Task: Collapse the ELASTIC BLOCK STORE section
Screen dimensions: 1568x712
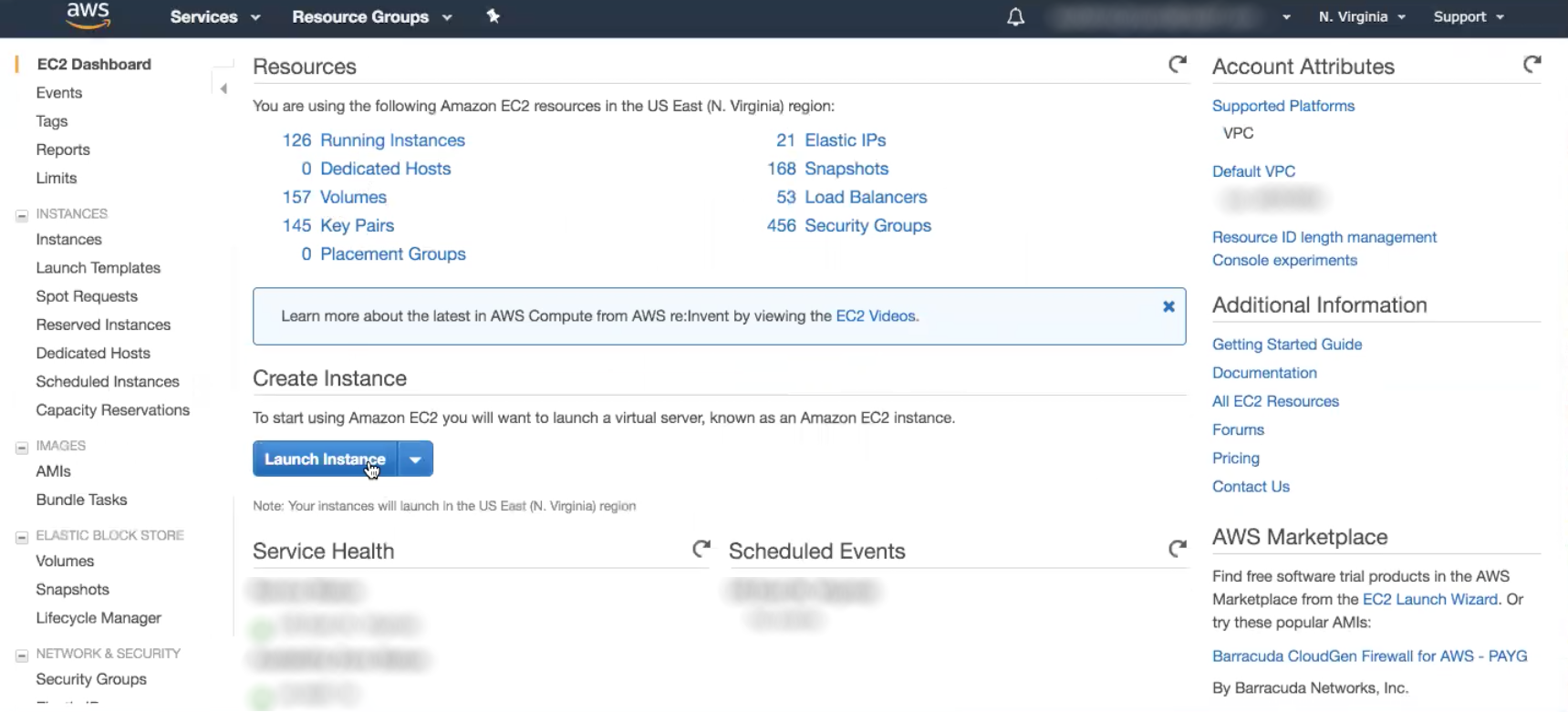Action: coord(22,538)
